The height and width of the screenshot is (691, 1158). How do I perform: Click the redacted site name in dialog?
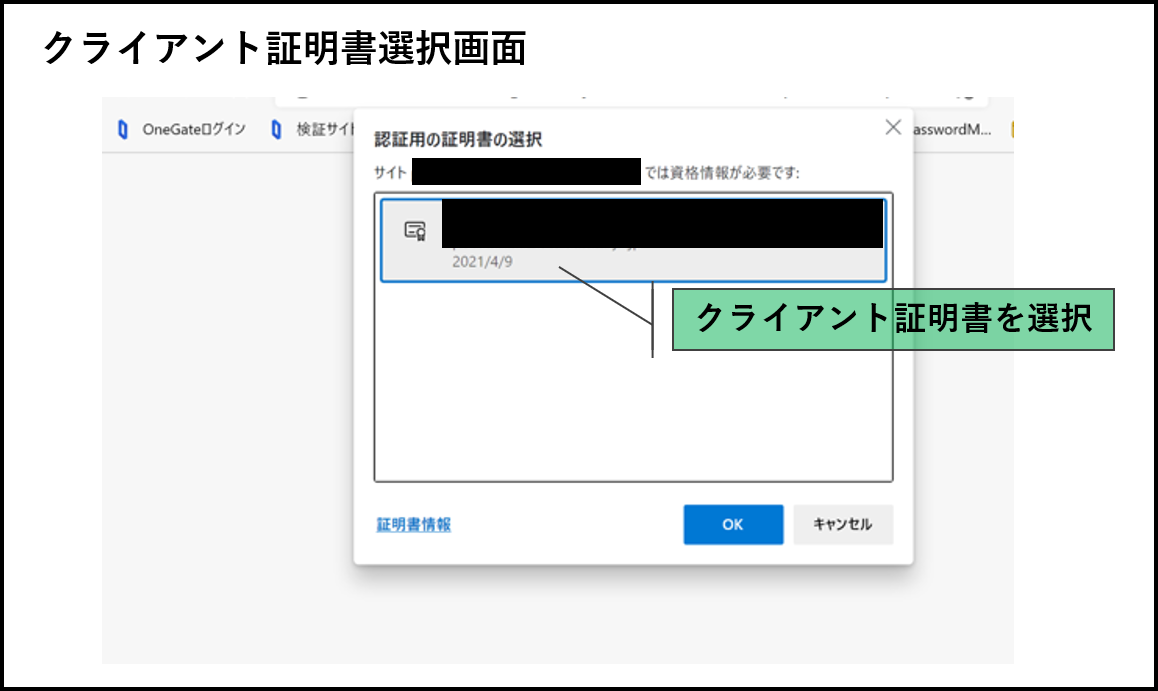point(526,172)
